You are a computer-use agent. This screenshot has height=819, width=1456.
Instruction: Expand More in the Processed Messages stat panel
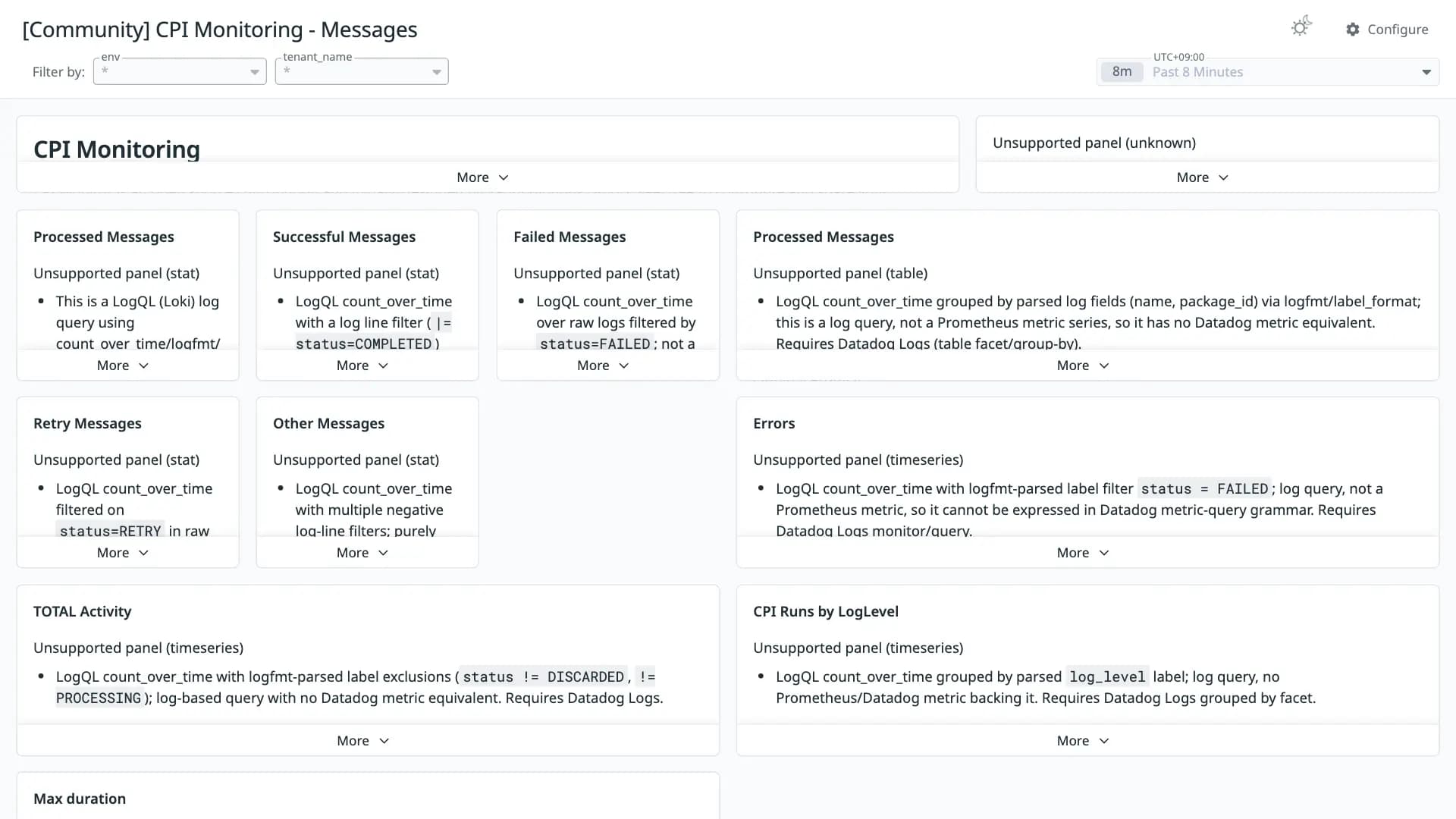(x=123, y=366)
